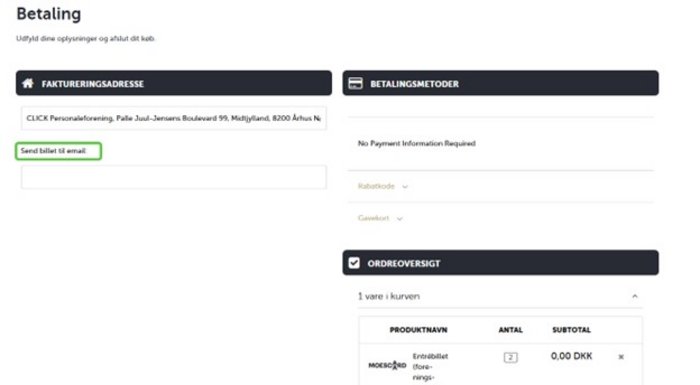
Task: Click the Ordreoversigt section header
Action: (x=500, y=263)
